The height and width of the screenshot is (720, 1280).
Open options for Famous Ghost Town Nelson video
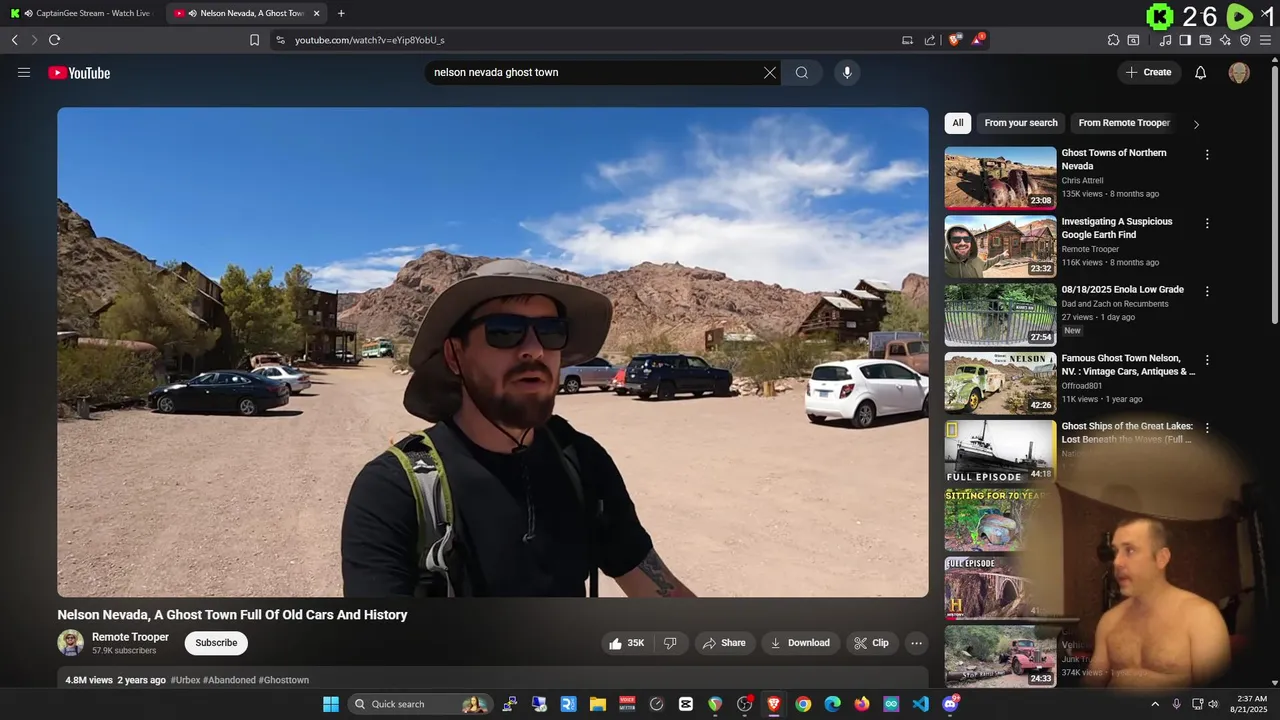(x=1207, y=360)
